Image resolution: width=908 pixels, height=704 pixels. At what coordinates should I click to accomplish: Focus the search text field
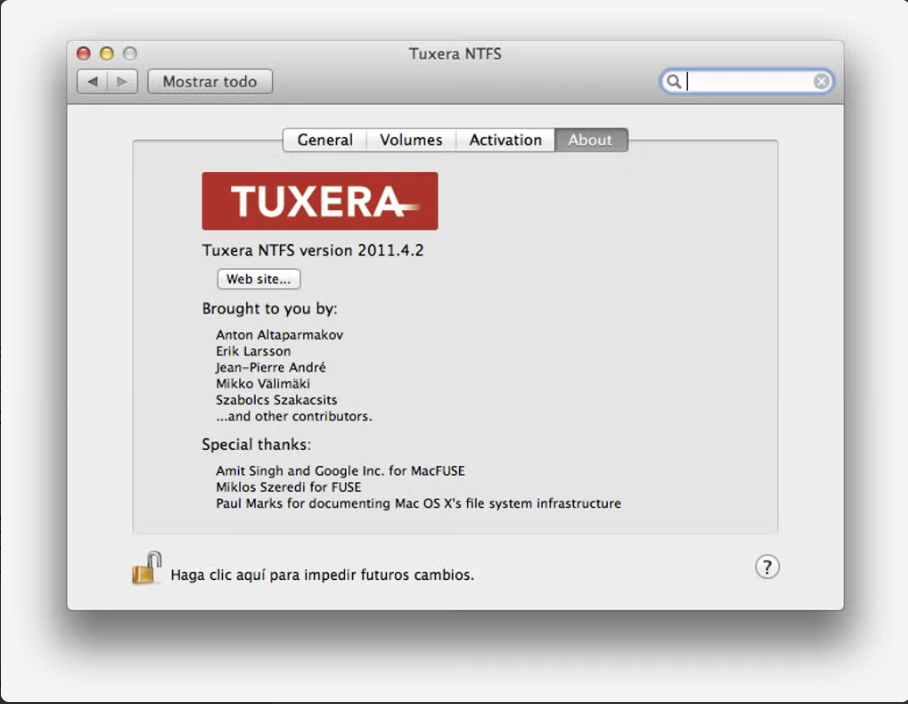[748, 82]
